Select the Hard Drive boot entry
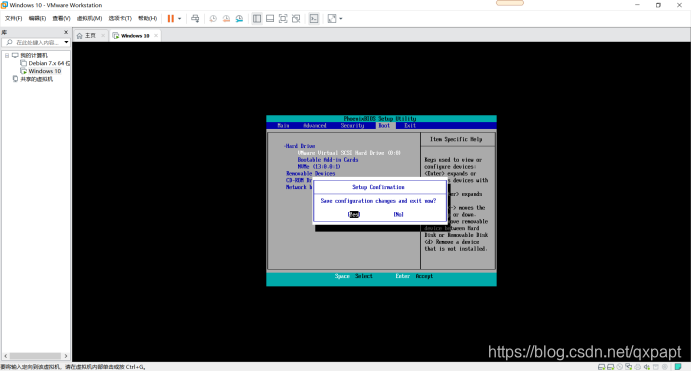The image size is (692, 371). [300, 146]
